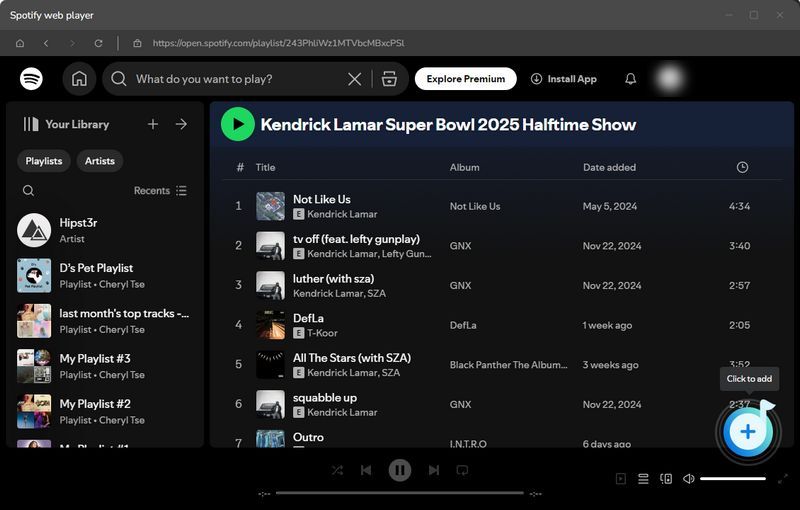This screenshot has height=510, width=800.
Task: Open the Browse icon in search bar
Action: (x=389, y=79)
